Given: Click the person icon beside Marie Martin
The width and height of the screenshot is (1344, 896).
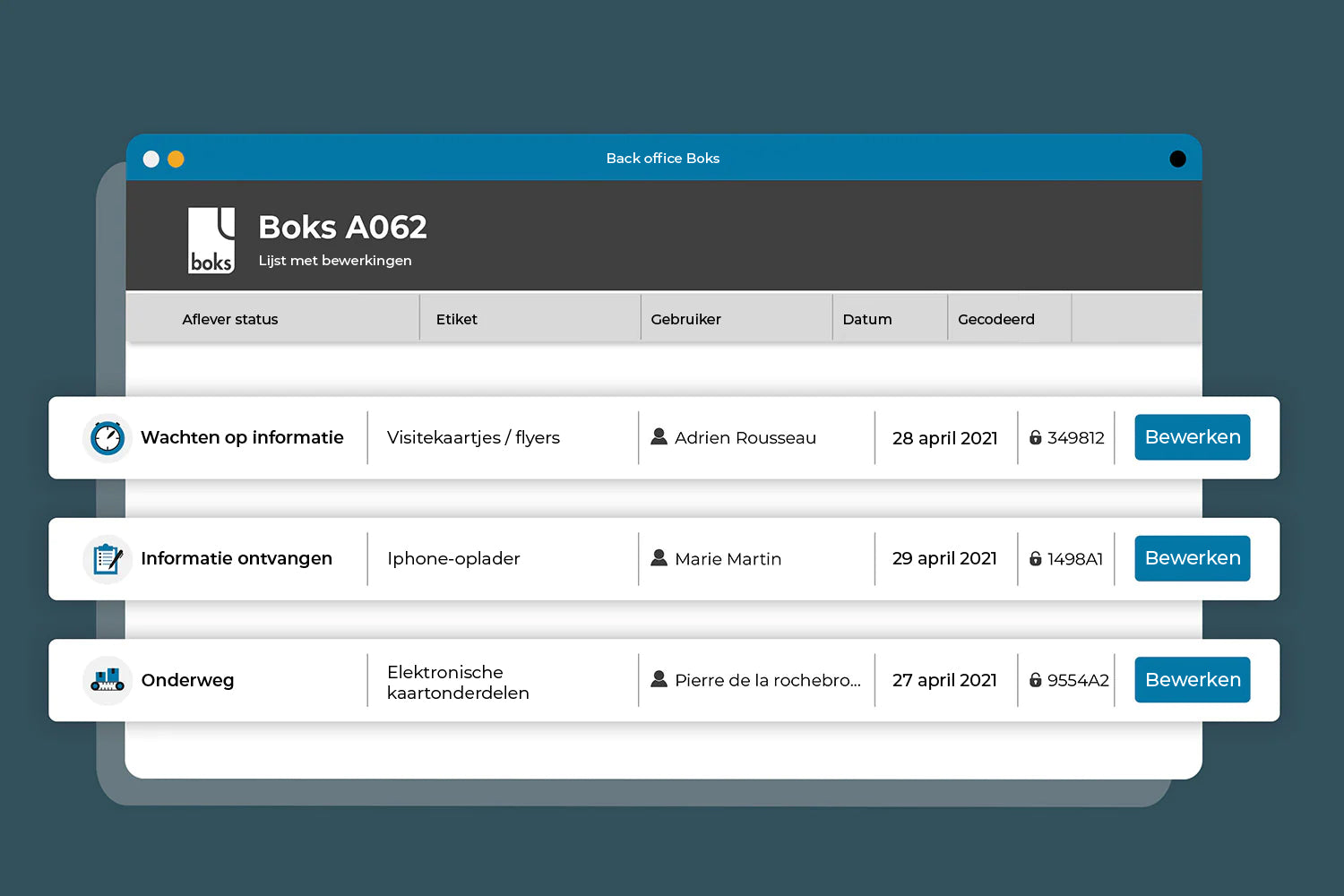Looking at the screenshot, I should tap(659, 557).
